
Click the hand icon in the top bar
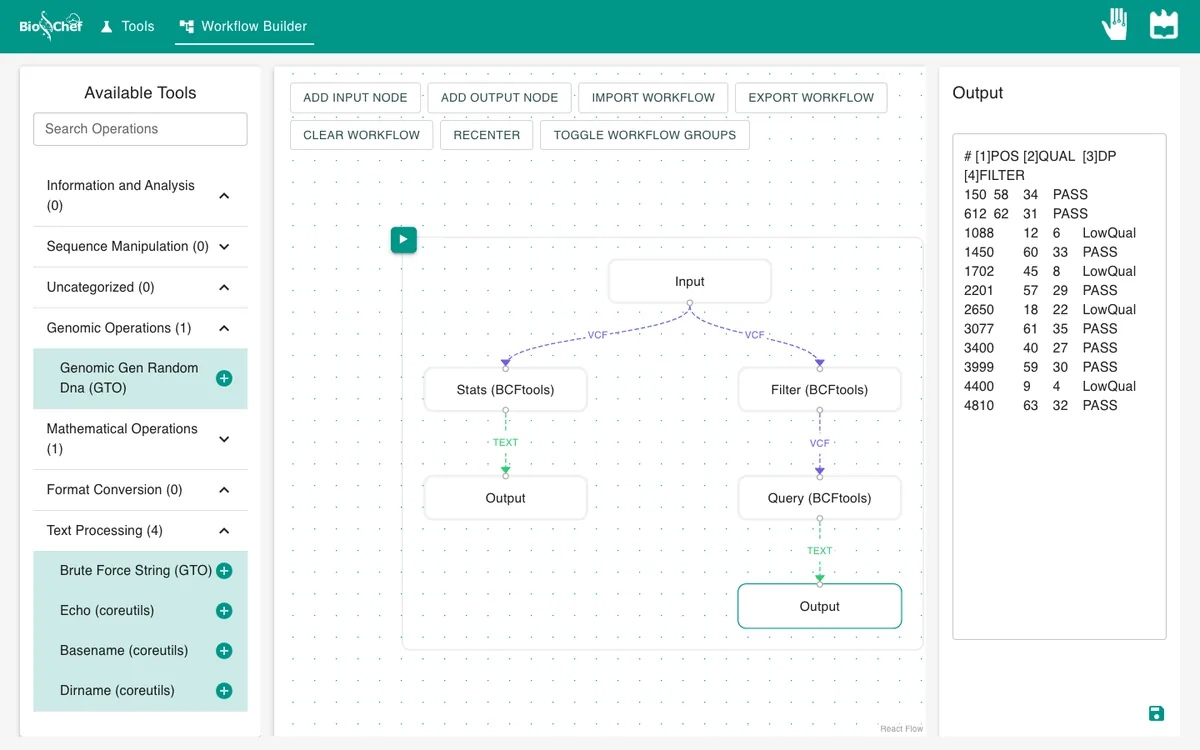coord(1115,24)
